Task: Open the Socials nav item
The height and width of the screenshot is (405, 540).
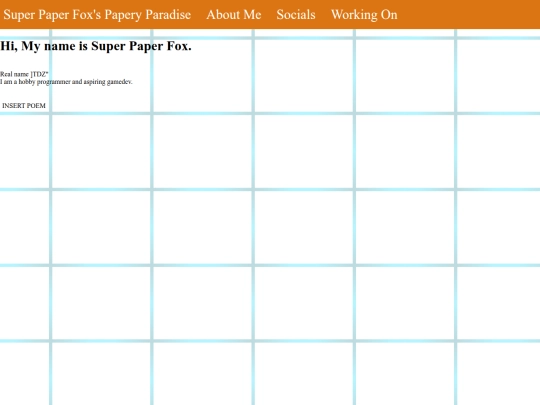Action: point(296,14)
